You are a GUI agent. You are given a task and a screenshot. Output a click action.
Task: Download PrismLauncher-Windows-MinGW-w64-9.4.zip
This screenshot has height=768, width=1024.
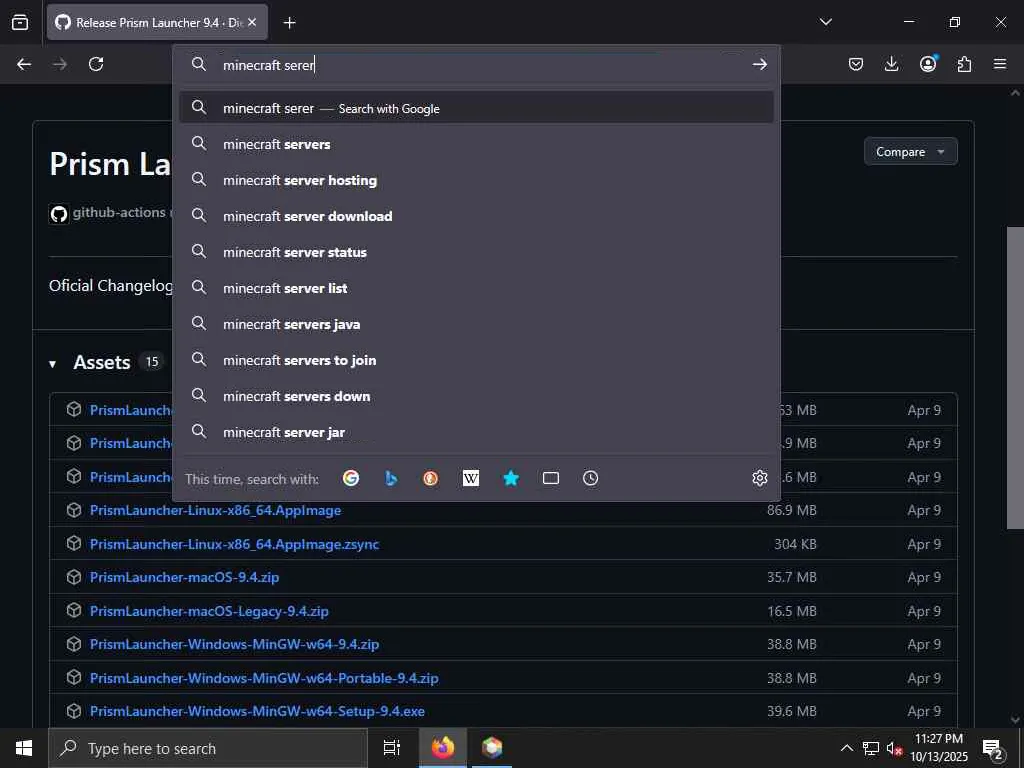pyautogui.click(x=234, y=644)
